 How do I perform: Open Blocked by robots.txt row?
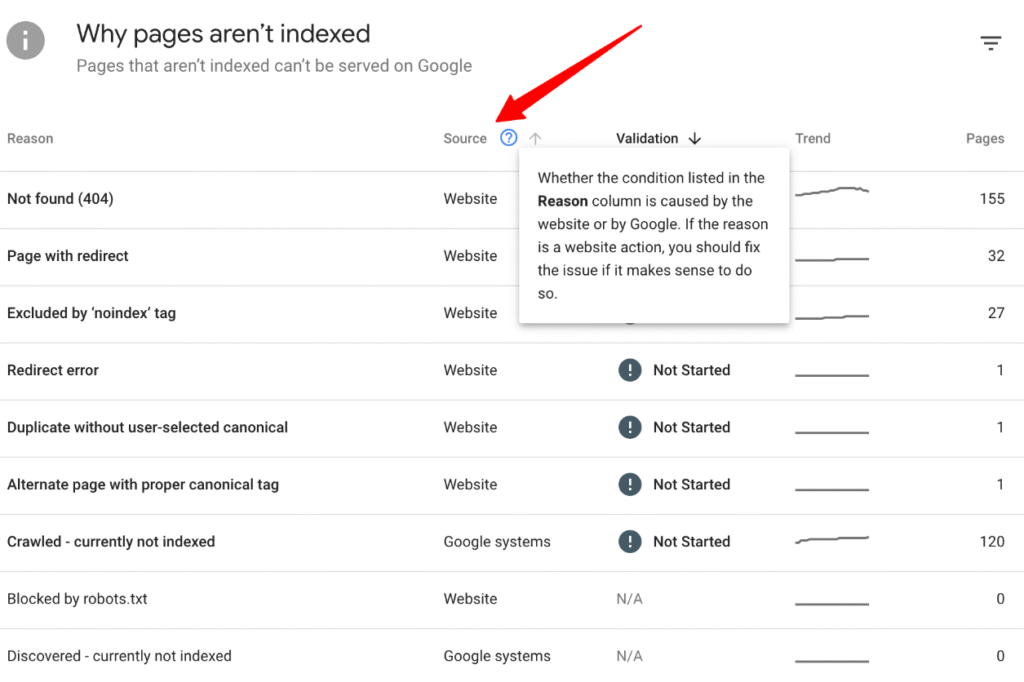coord(77,599)
